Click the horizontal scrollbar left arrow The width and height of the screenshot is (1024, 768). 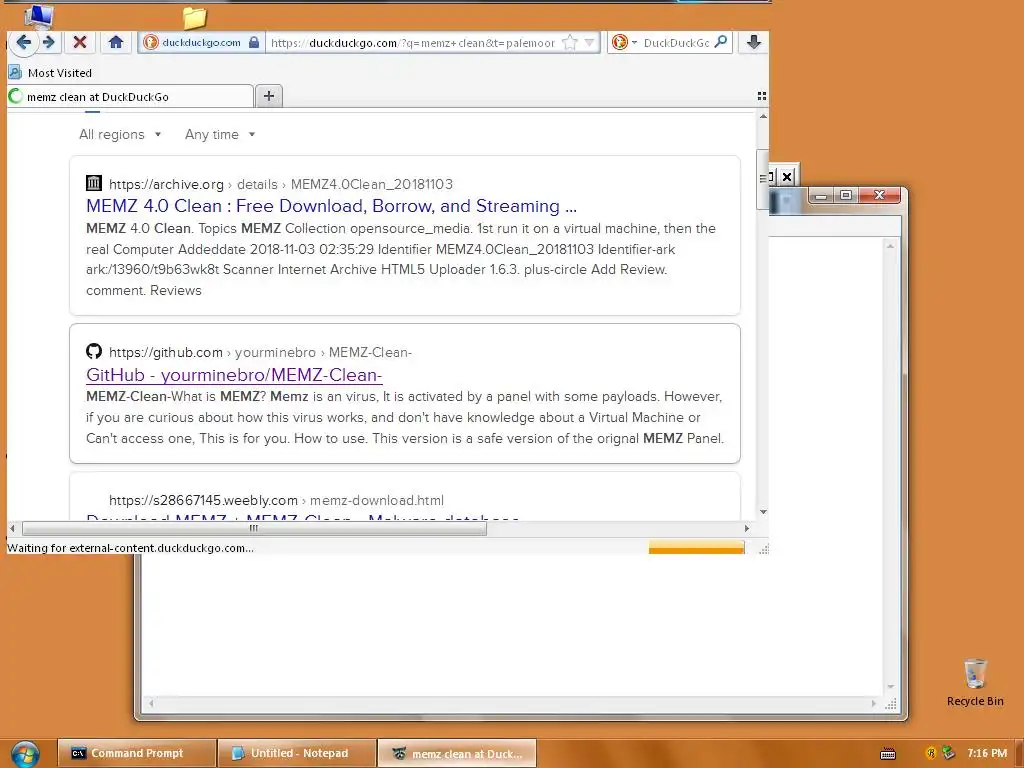coord(12,528)
